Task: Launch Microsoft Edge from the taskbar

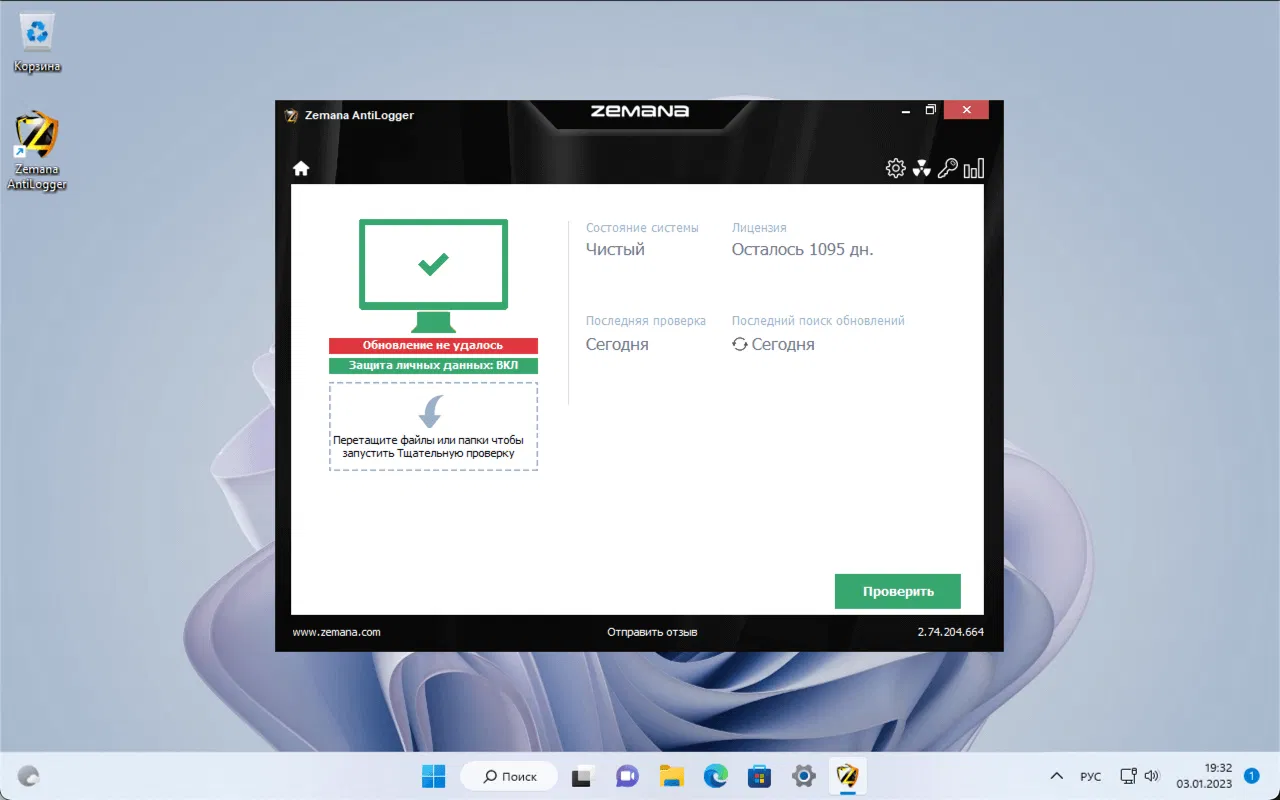Action: coord(715,776)
